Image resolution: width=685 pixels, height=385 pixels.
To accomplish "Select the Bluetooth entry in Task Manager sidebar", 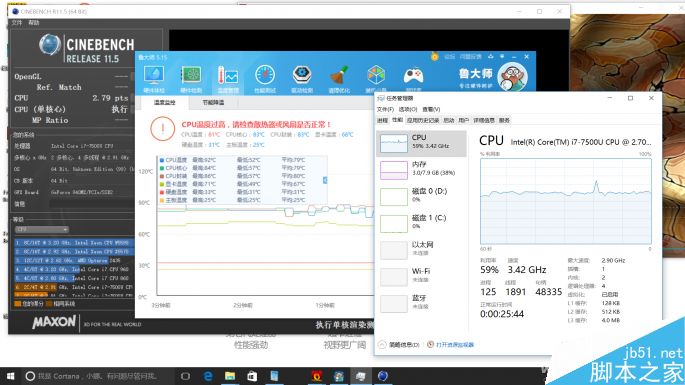I will [421, 303].
